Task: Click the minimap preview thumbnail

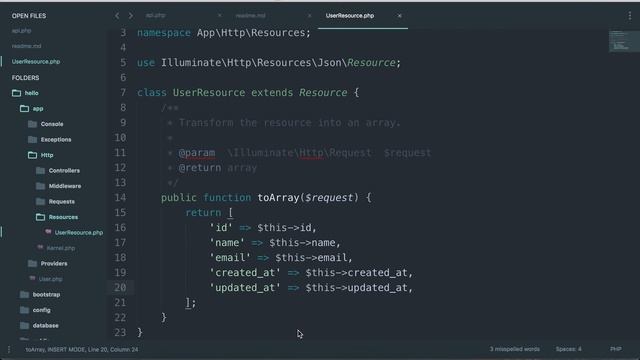Action: pos(624,41)
